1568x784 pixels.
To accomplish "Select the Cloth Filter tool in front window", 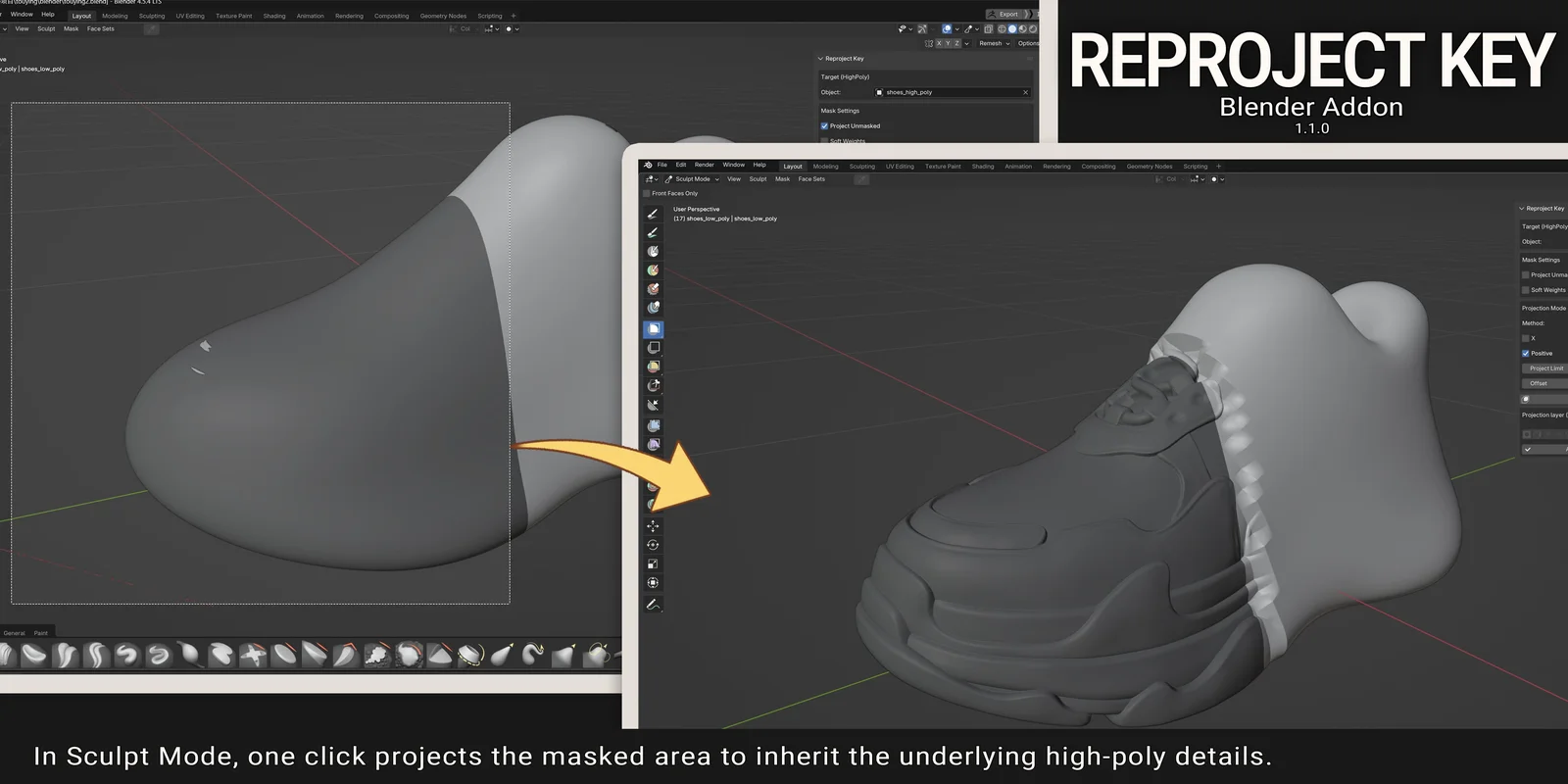I will point(654,444).
